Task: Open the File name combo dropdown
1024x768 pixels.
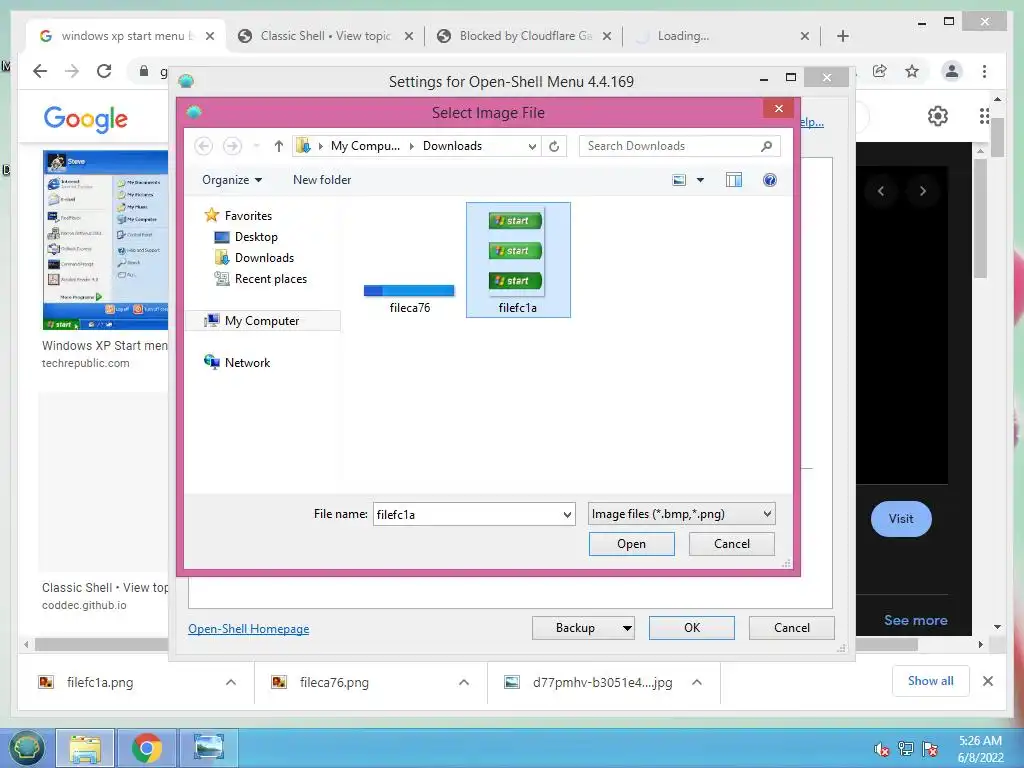Action: pyautogui.click(x=567, y=515)
